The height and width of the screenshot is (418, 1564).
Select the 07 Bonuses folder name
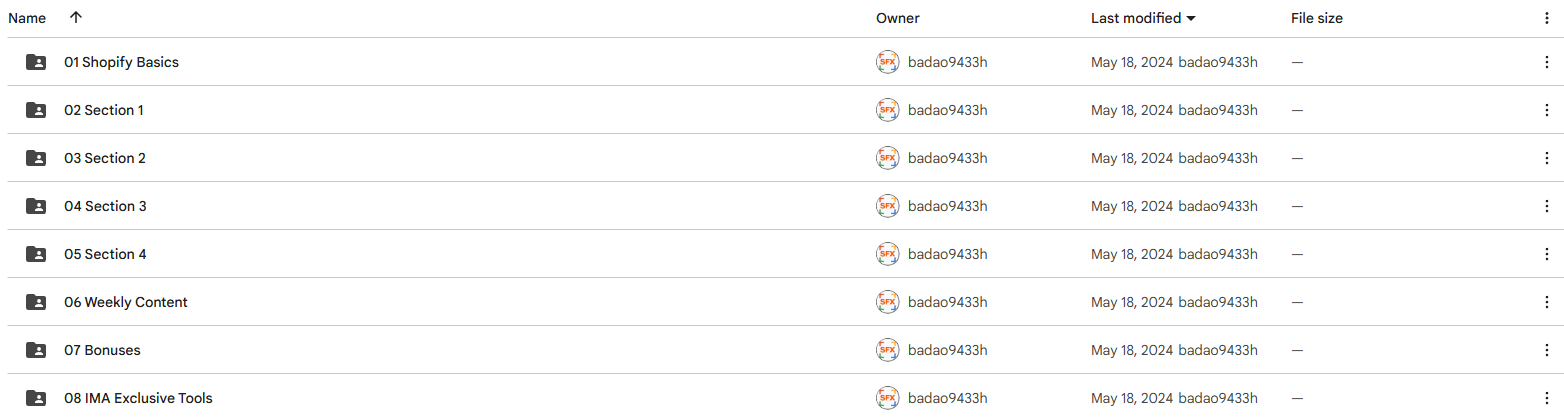102,350
